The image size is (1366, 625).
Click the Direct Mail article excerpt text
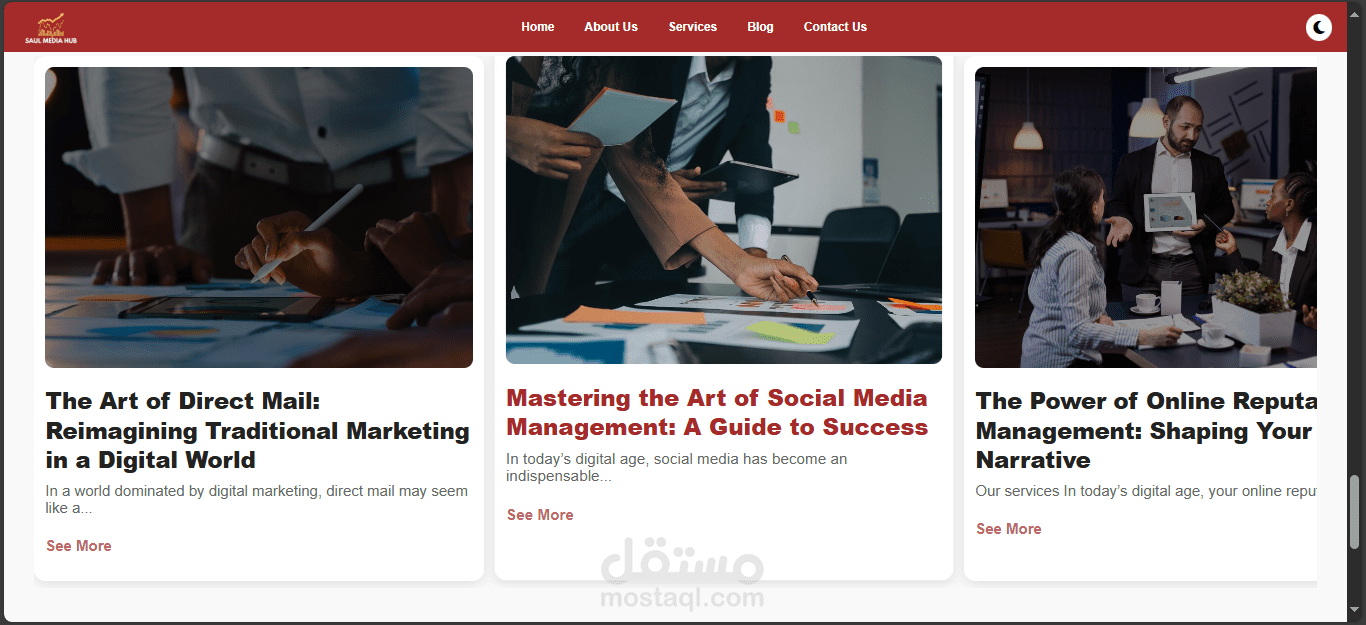[257, 500]
